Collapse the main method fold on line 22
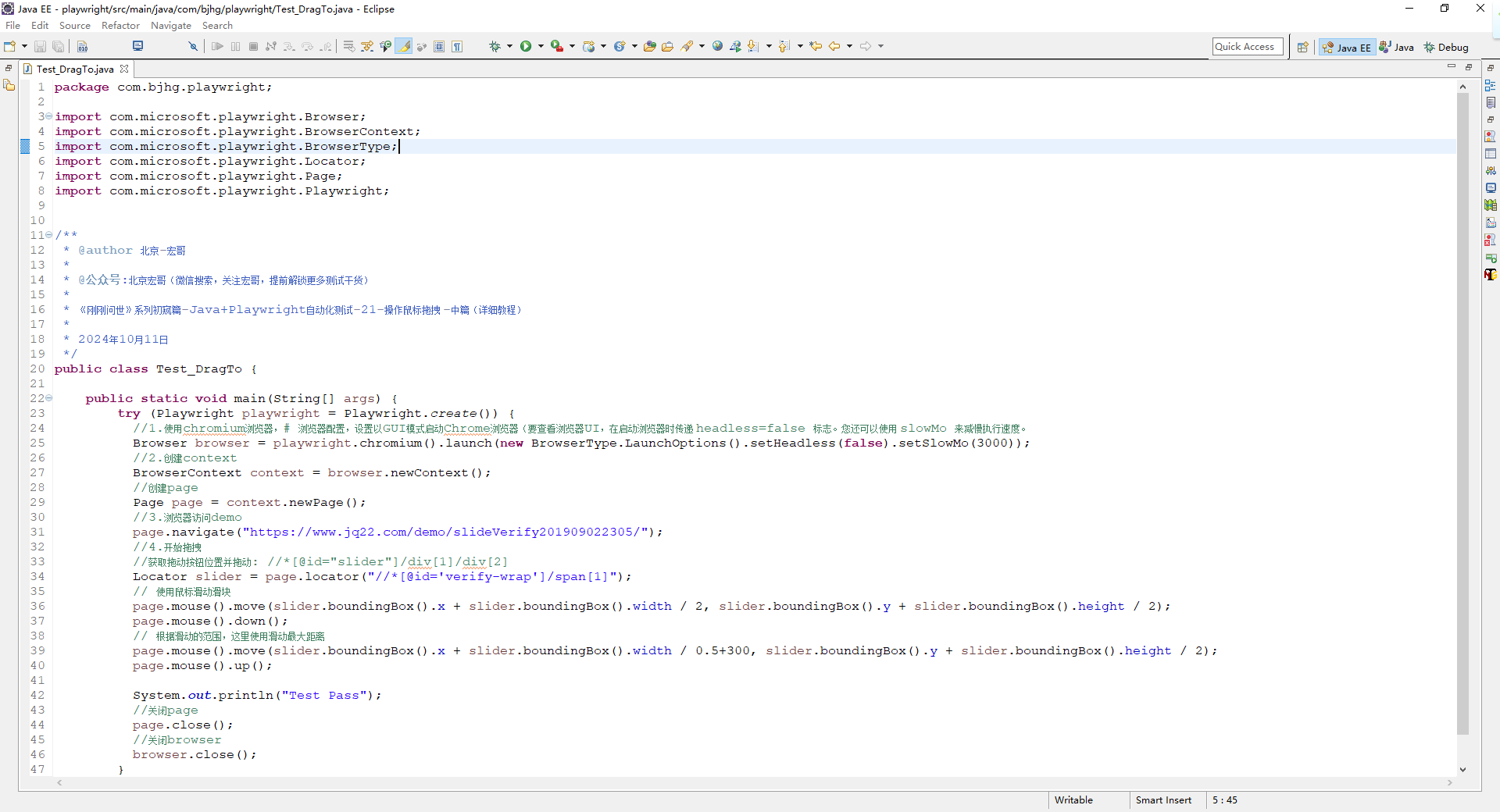Viewport: 1500px width, 812px height. coord(48,398)
